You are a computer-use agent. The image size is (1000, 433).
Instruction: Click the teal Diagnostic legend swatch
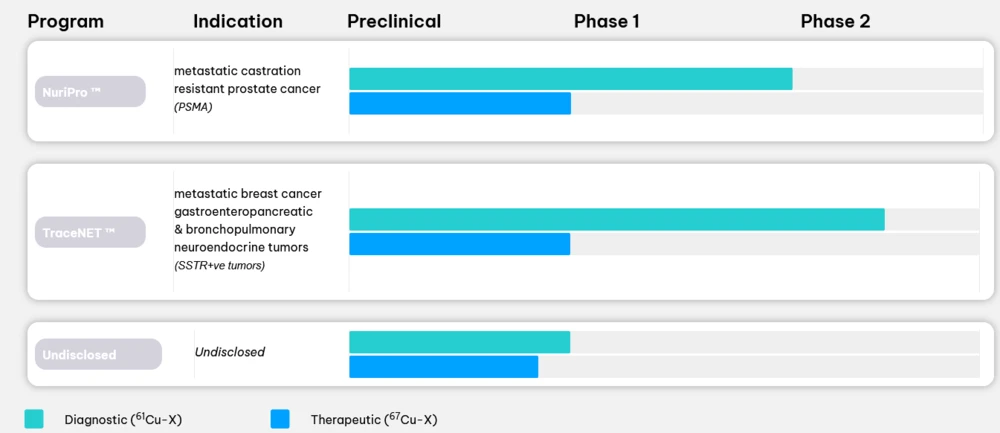34,419
